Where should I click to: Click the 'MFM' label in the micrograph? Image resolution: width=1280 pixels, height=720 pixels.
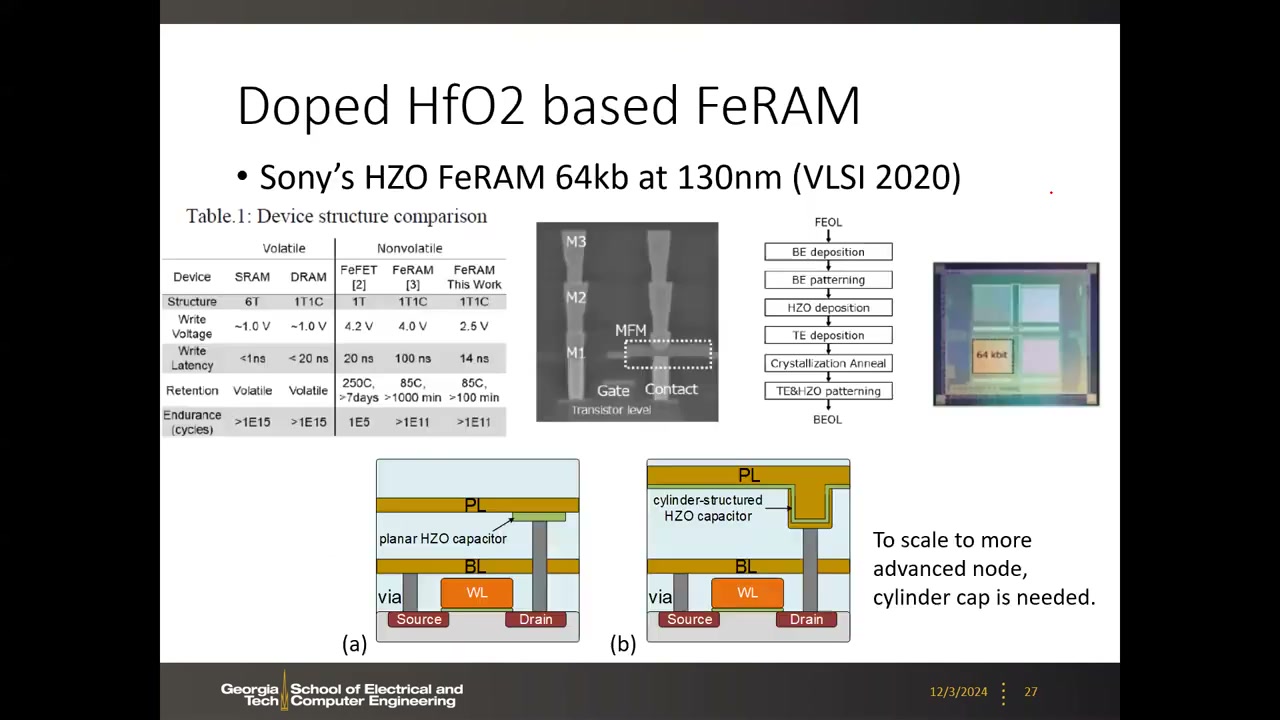631,330
